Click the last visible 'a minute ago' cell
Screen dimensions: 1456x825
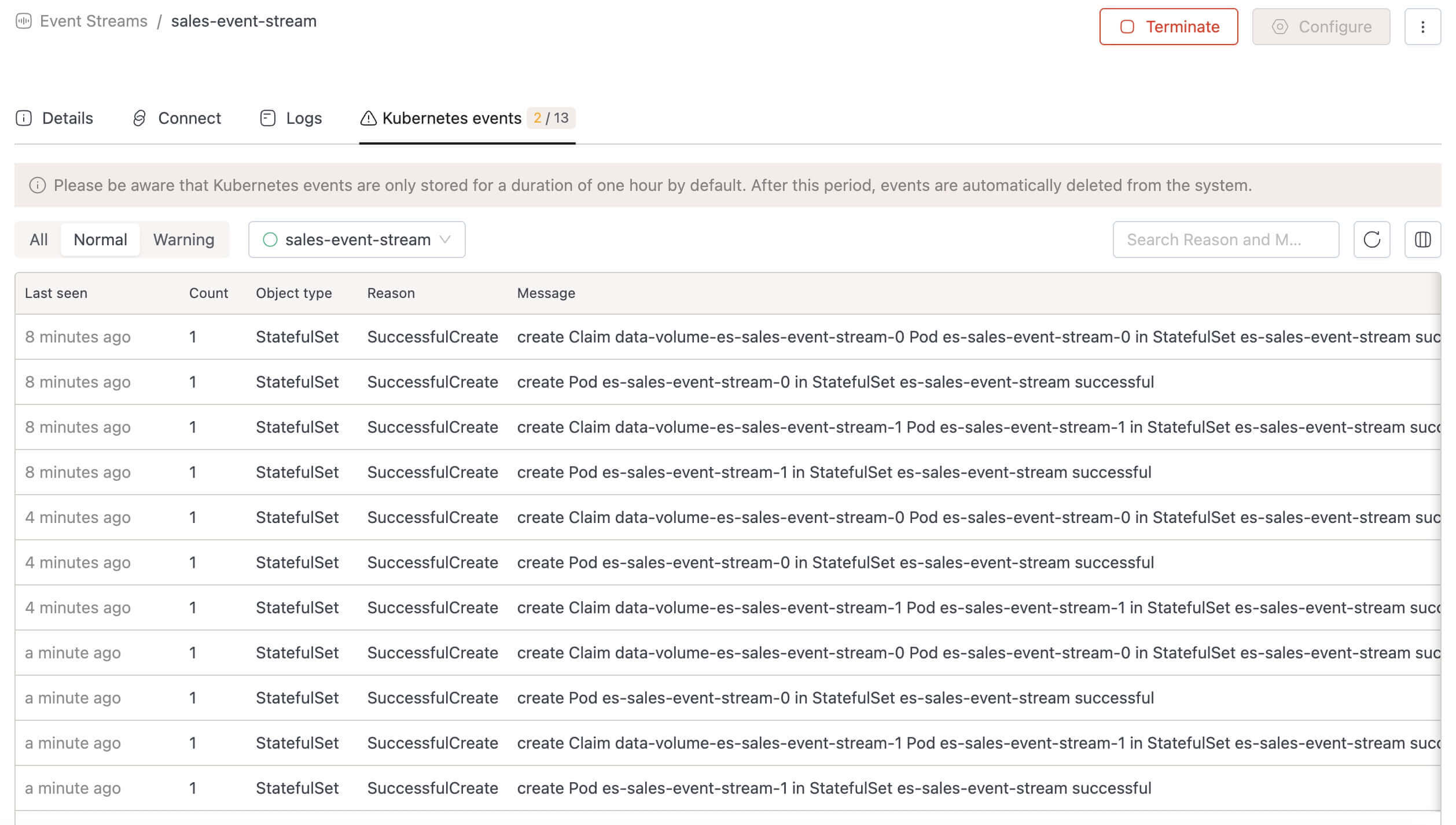tap(73, 788)
